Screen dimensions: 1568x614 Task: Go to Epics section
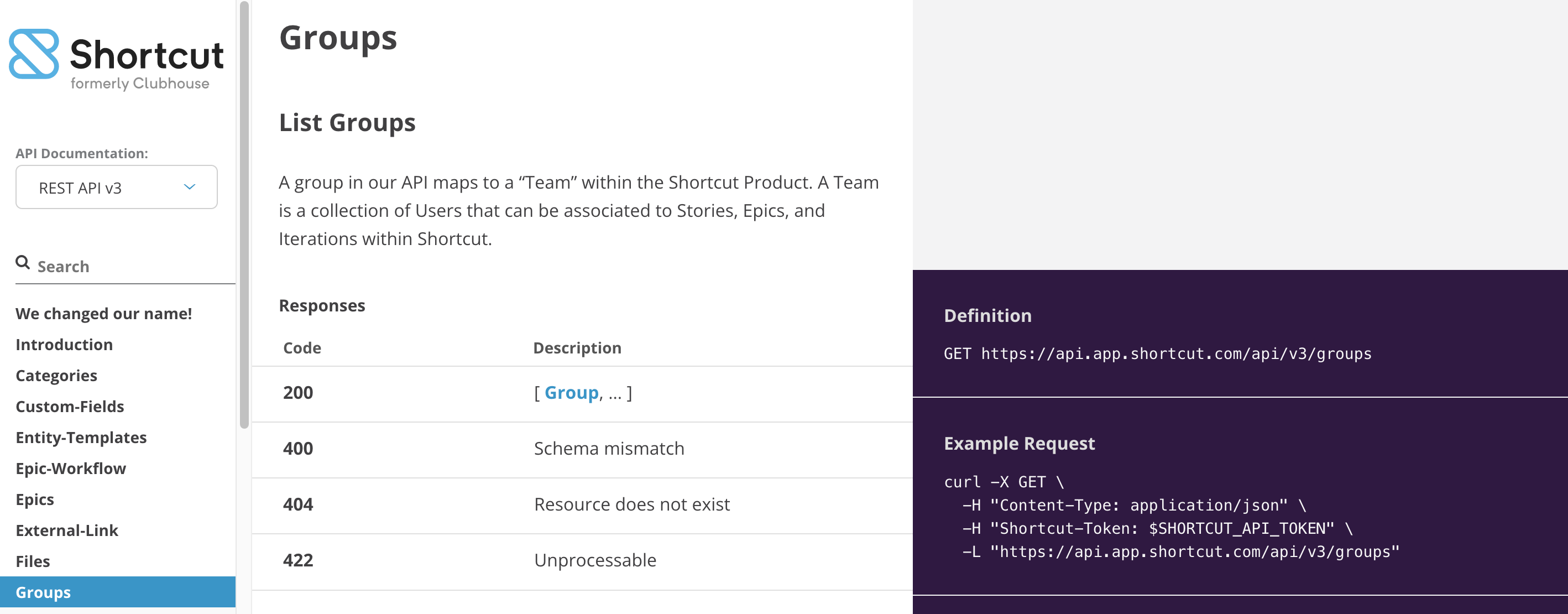35,499
